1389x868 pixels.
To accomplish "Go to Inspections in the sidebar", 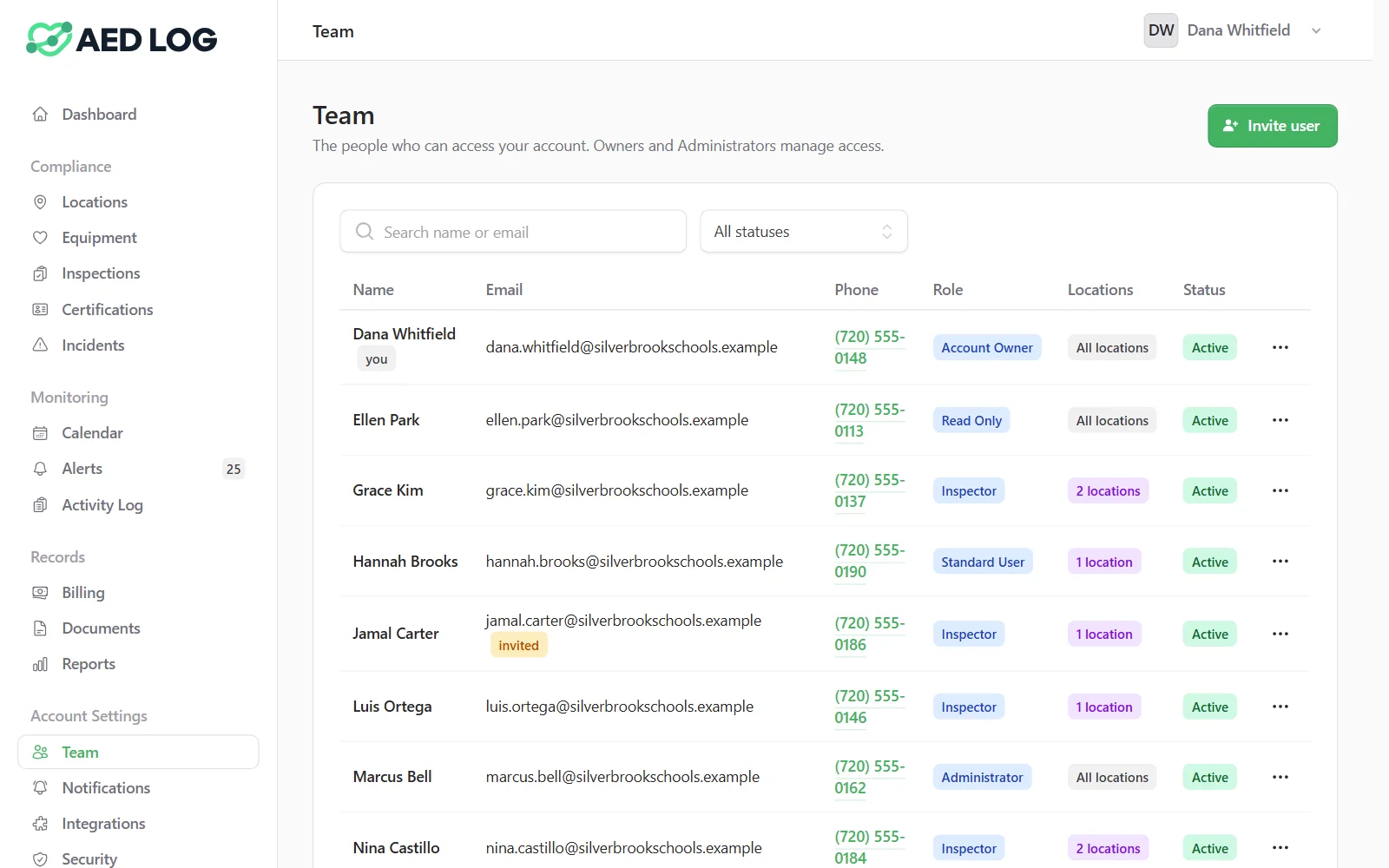I will click(138, 273).
